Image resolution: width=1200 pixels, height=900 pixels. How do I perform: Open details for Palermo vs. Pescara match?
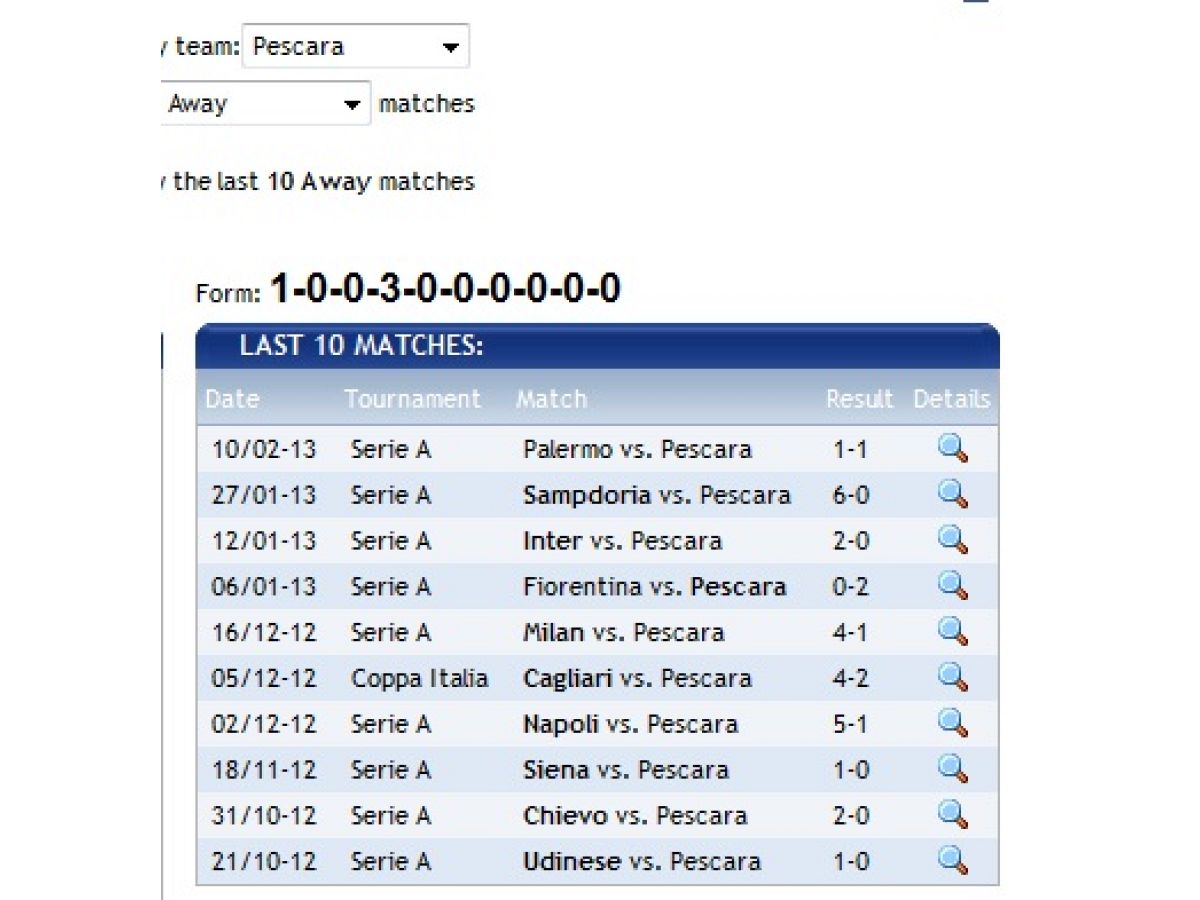click(x=952, y=449)
